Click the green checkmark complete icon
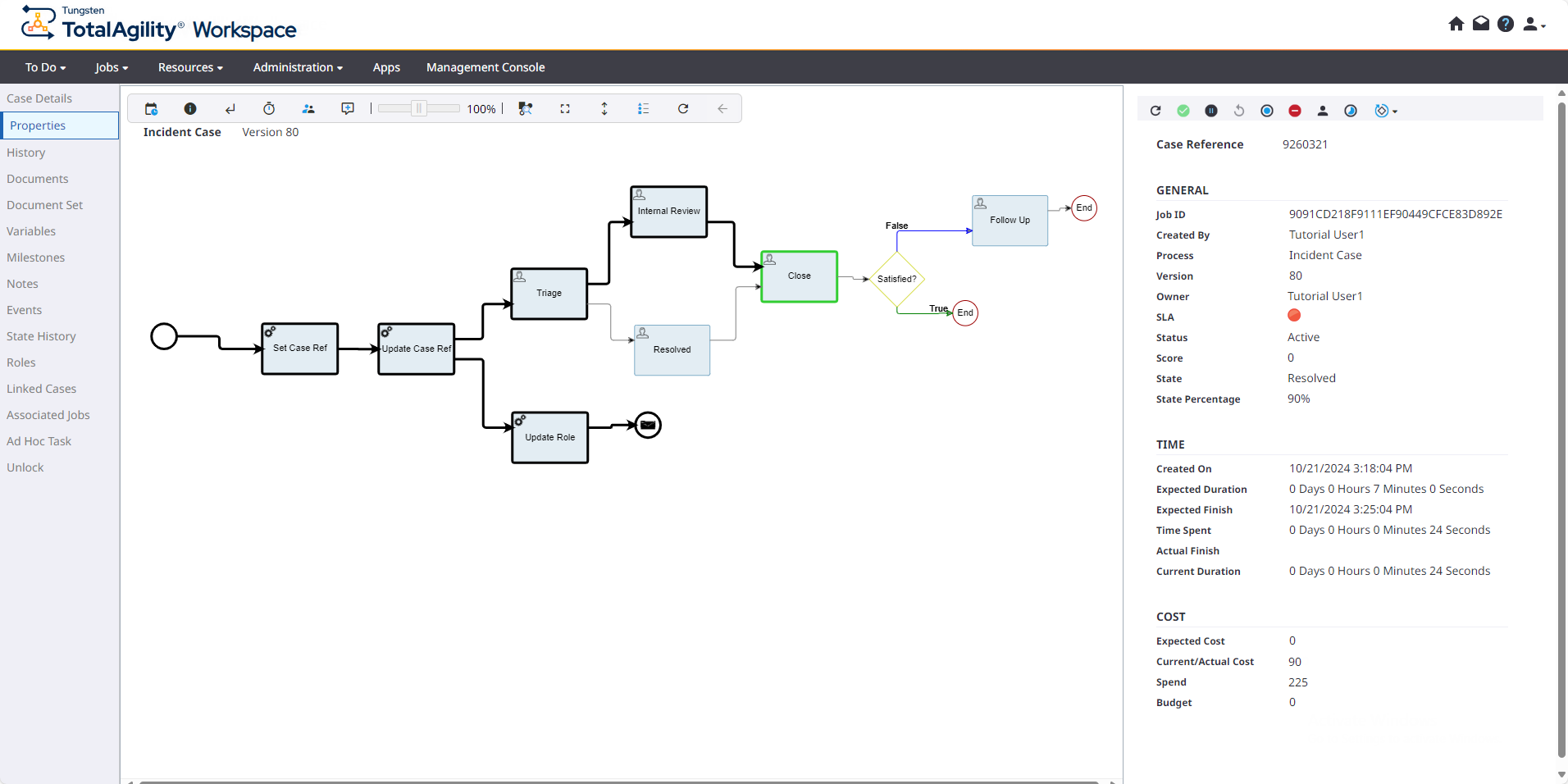The height and width of the screenshot is (784, 1568). tap(1183, 111)
